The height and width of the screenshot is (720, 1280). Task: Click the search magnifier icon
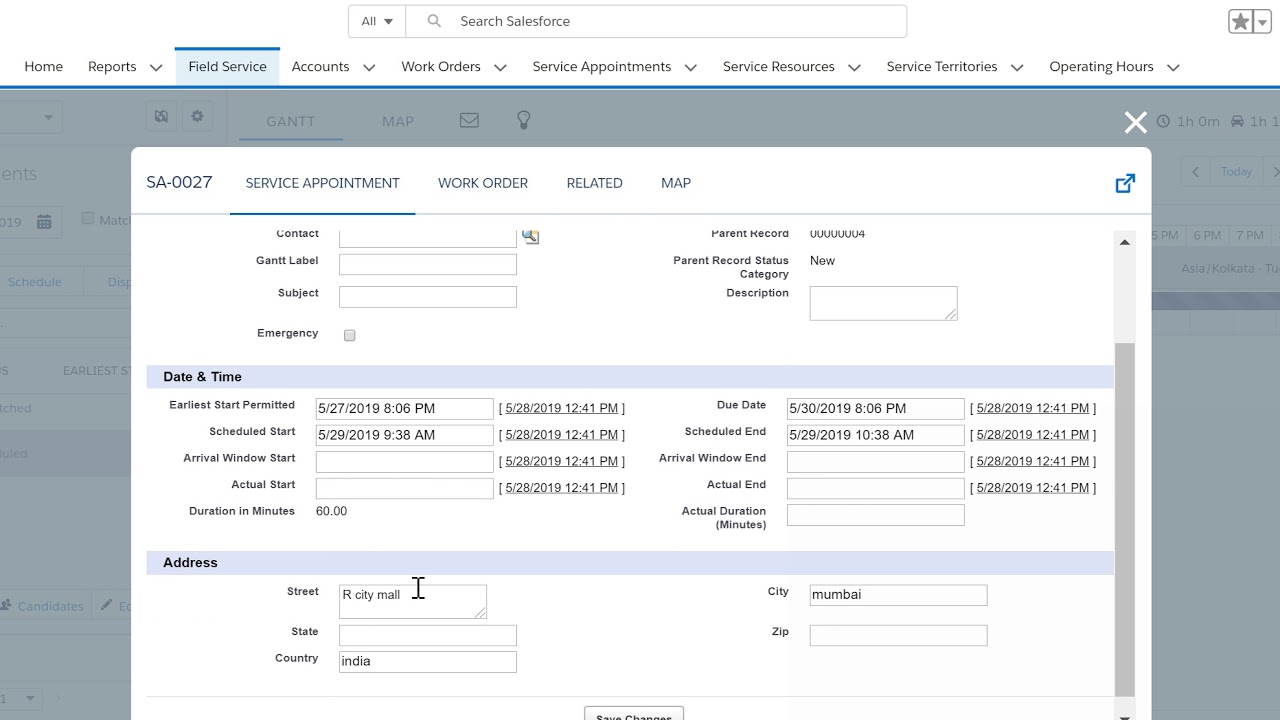coord(434,21)
